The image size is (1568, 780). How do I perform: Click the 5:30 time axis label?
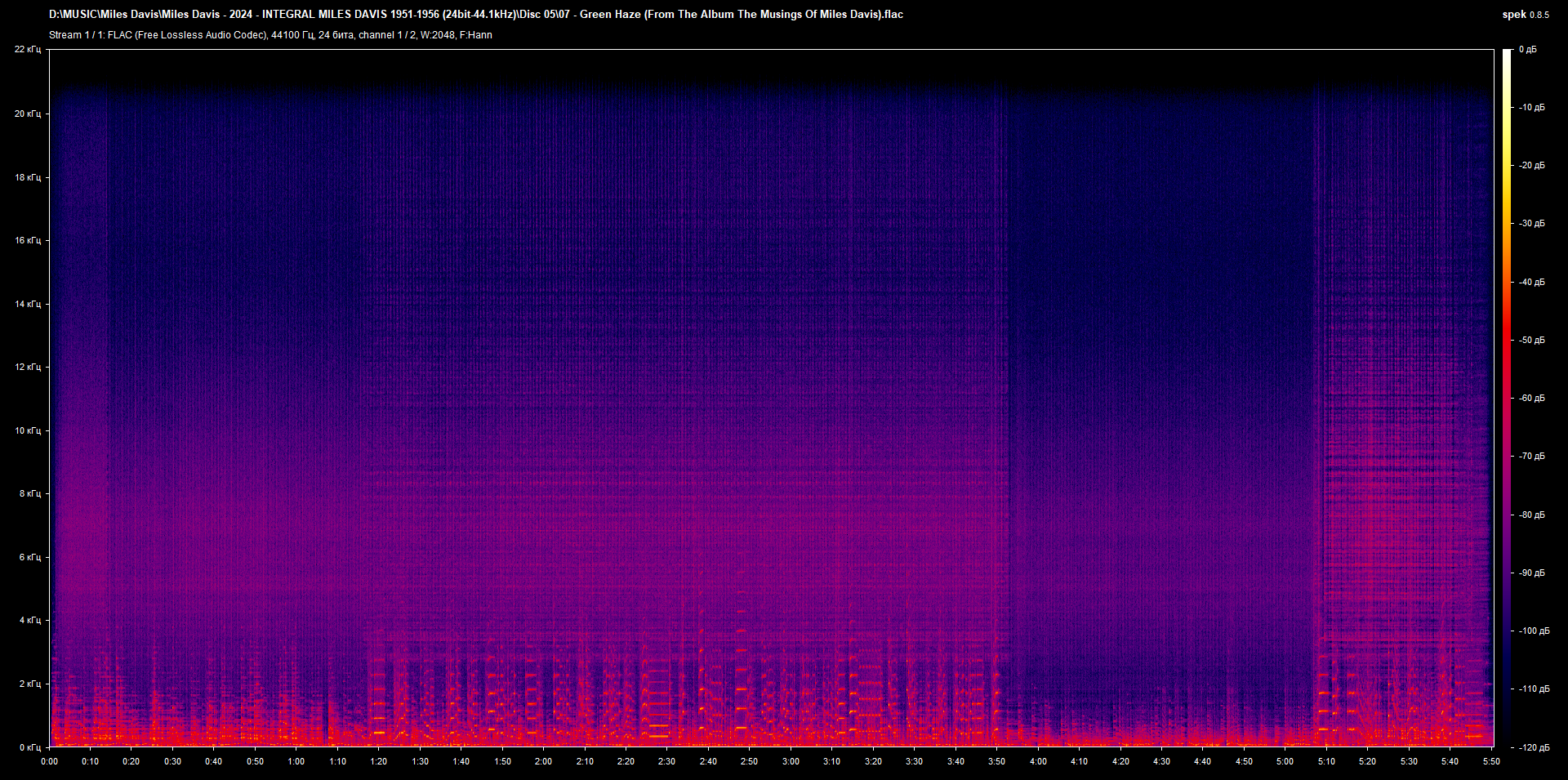coord(1409,761)
